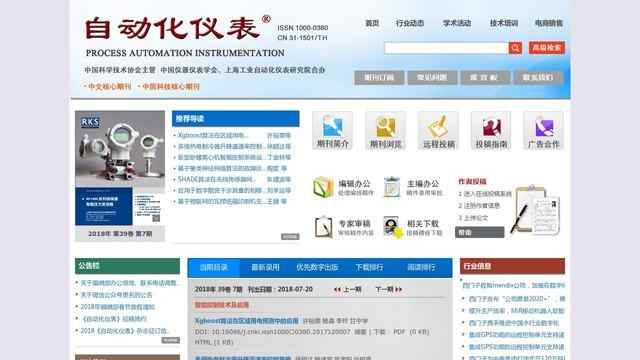Switch to the 当期目录 tab
Screen dimensions: 640x360
tap(214, 267)
